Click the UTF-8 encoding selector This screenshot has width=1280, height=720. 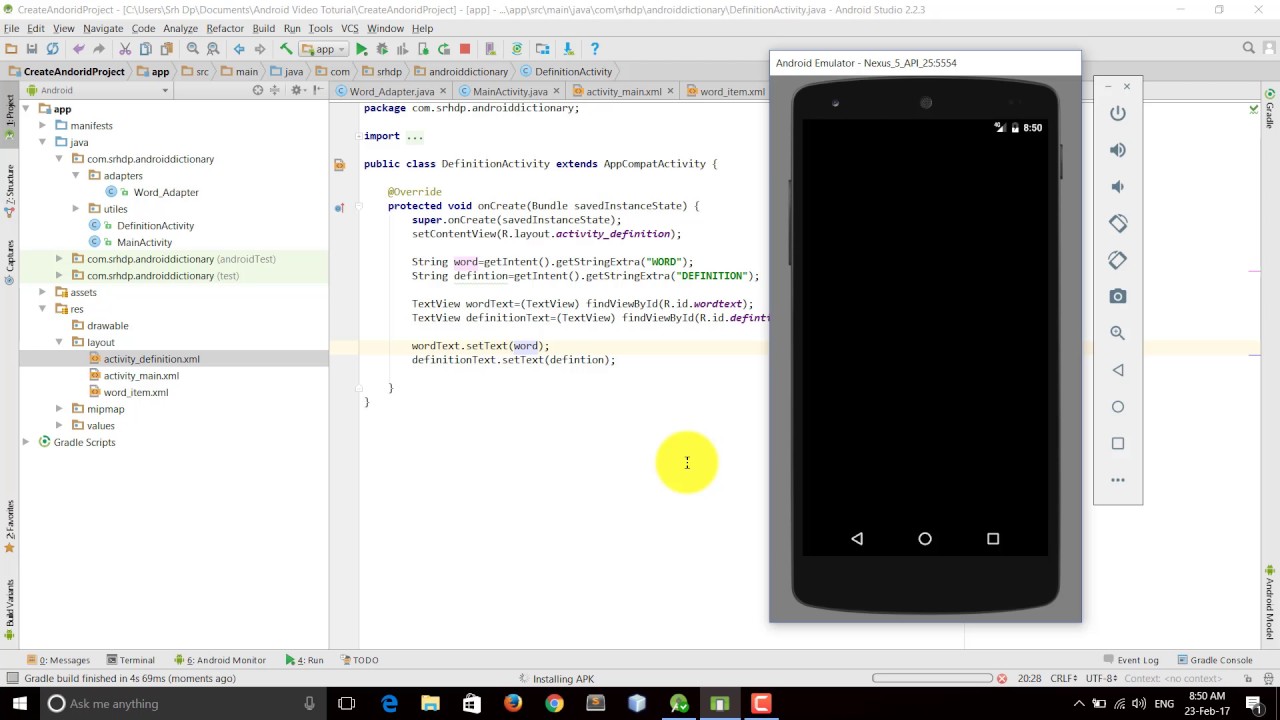pos(1104,678)
